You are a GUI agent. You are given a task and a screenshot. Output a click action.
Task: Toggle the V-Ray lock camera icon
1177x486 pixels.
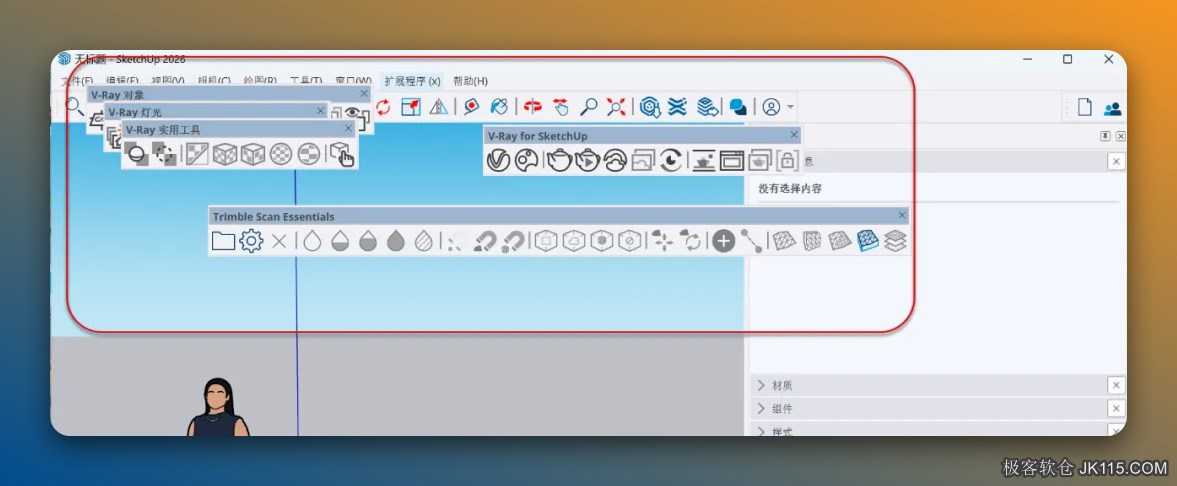(x=787, y=160)
